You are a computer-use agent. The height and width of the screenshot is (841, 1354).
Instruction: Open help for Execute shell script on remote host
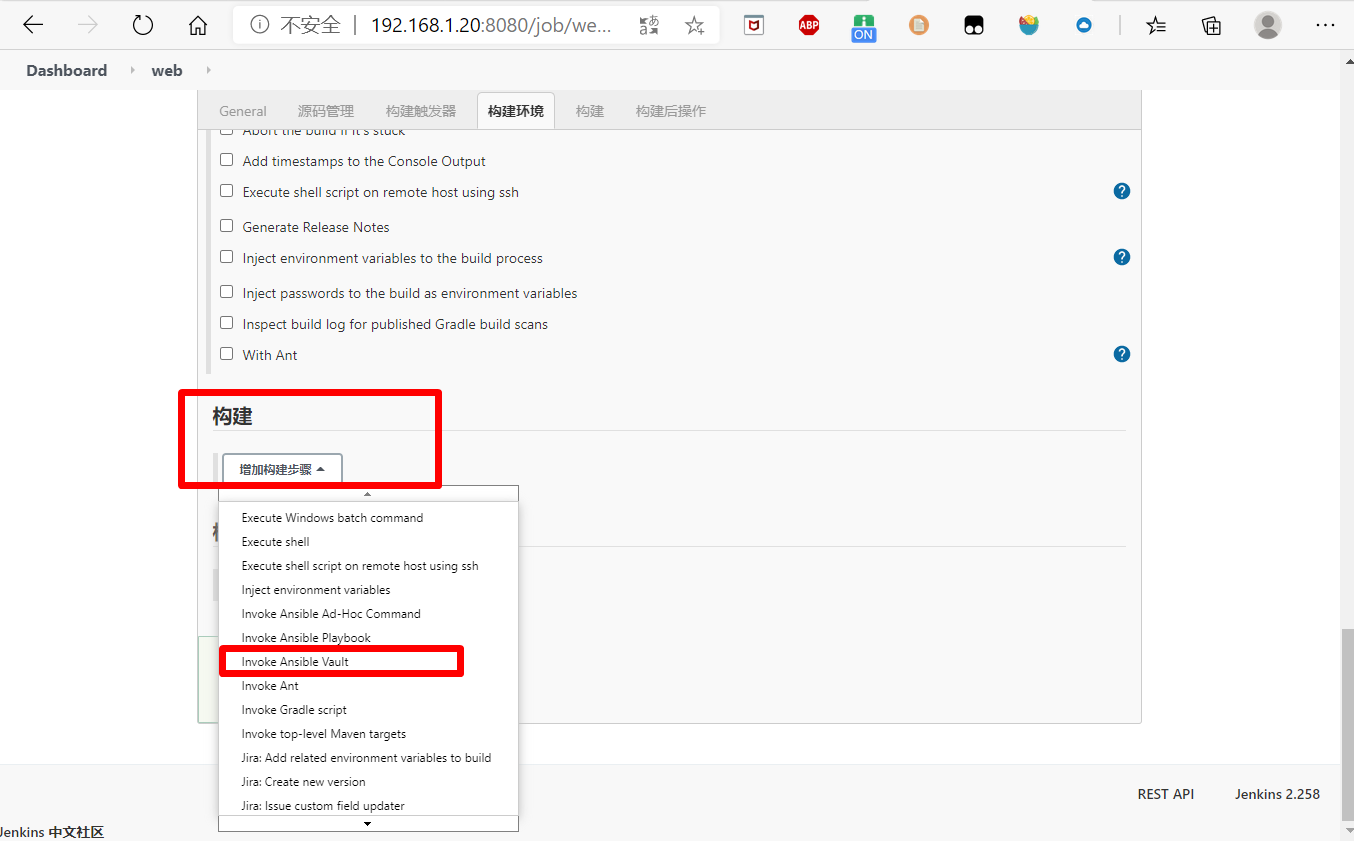tap(1122, 191)
